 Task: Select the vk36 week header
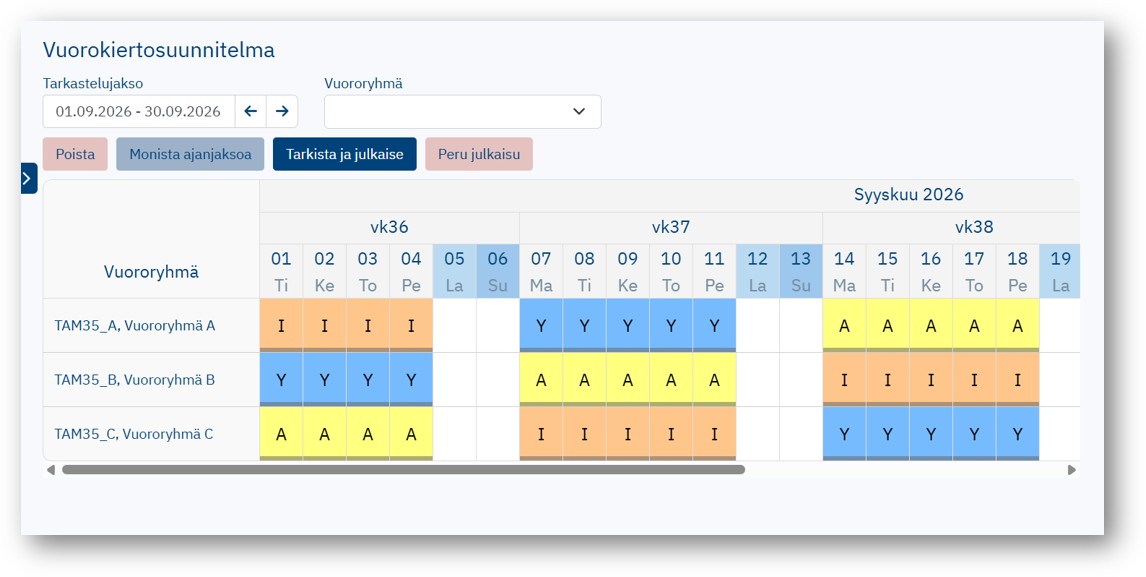[390, 227]
